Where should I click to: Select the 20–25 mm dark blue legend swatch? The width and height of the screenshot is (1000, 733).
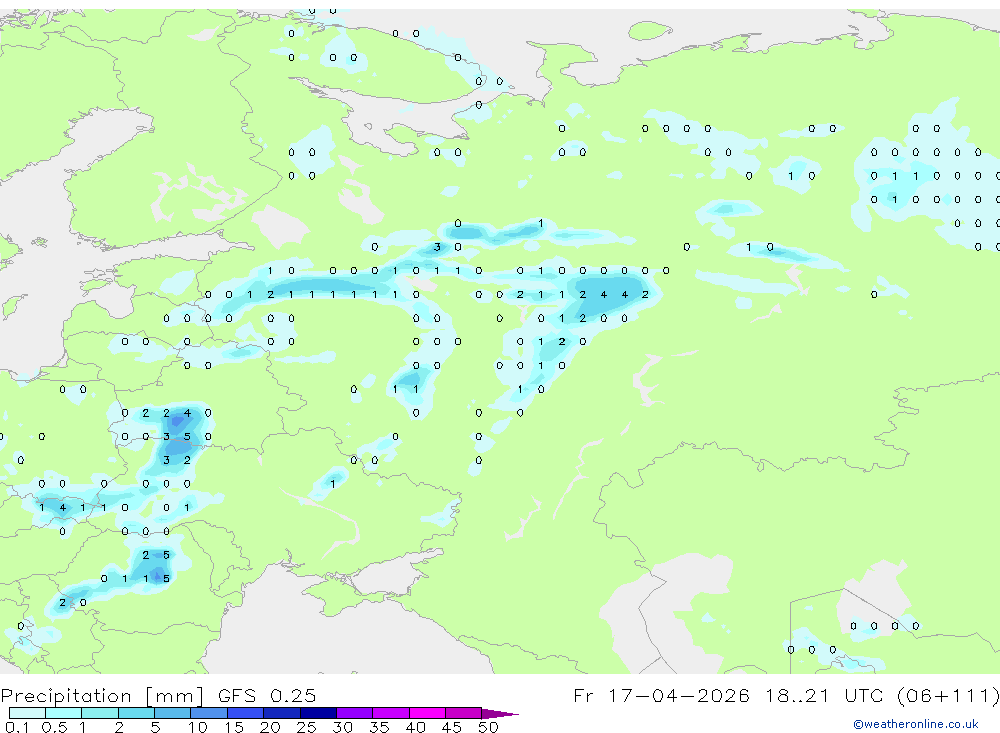[x=282, y=713]
